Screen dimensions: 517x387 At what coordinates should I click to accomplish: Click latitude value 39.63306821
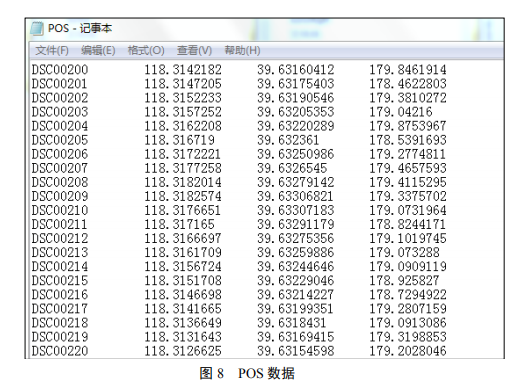(296, 196)
